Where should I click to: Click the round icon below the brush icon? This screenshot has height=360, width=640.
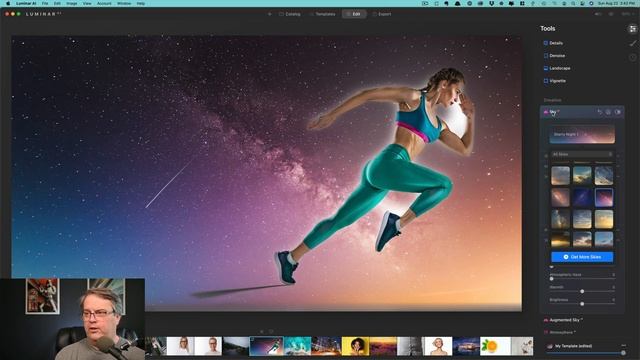633,57
